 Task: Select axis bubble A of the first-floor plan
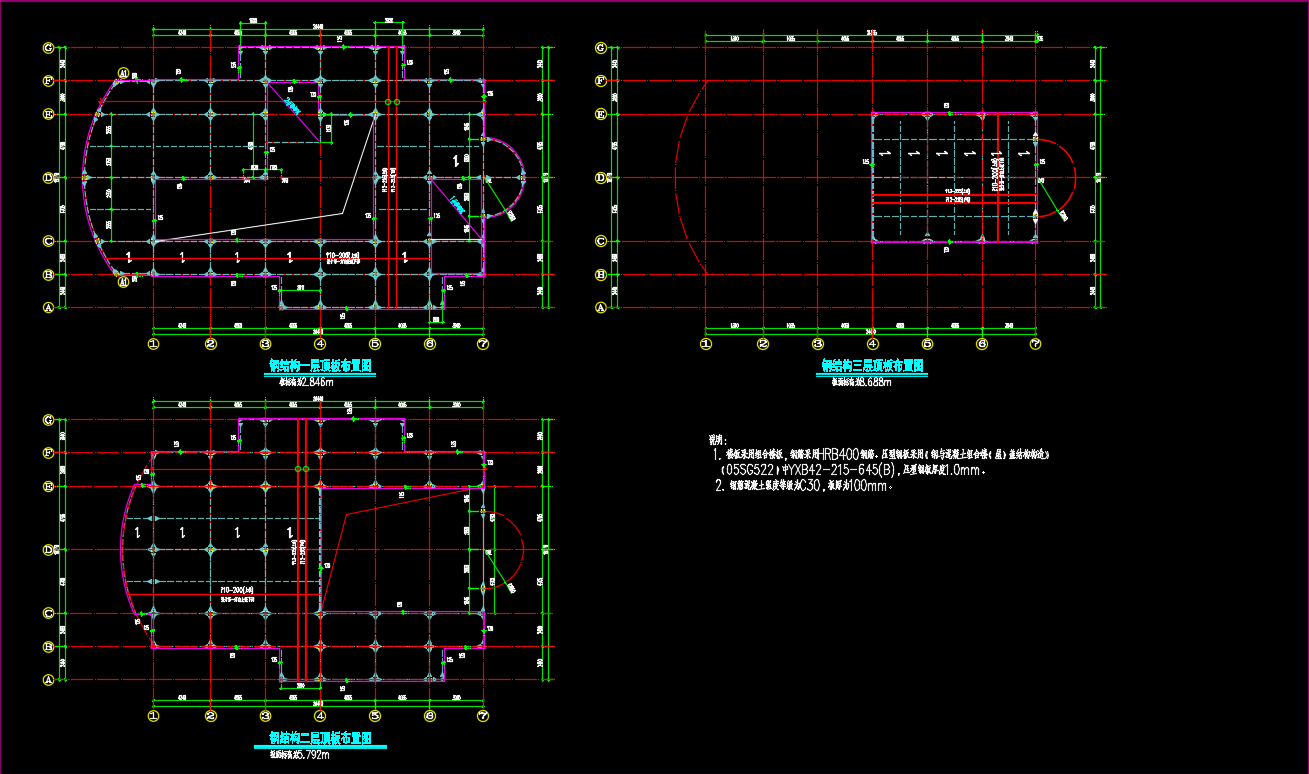click(47, 308)
